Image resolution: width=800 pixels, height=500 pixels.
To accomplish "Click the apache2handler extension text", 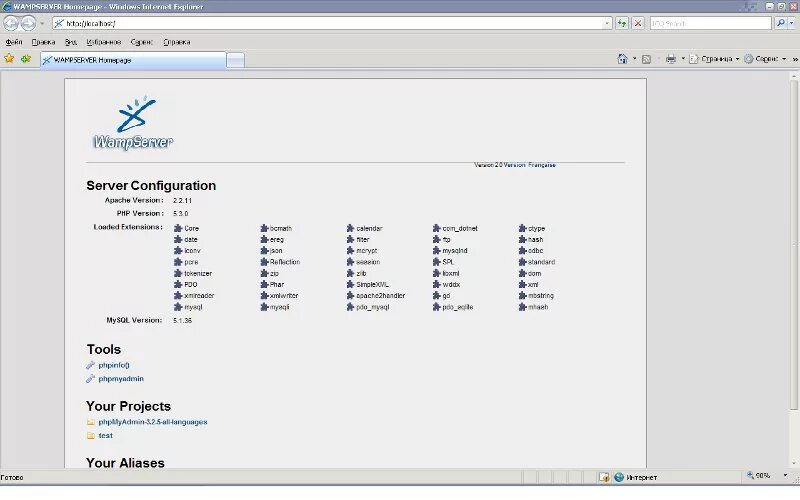I will (x=381, y=295).
